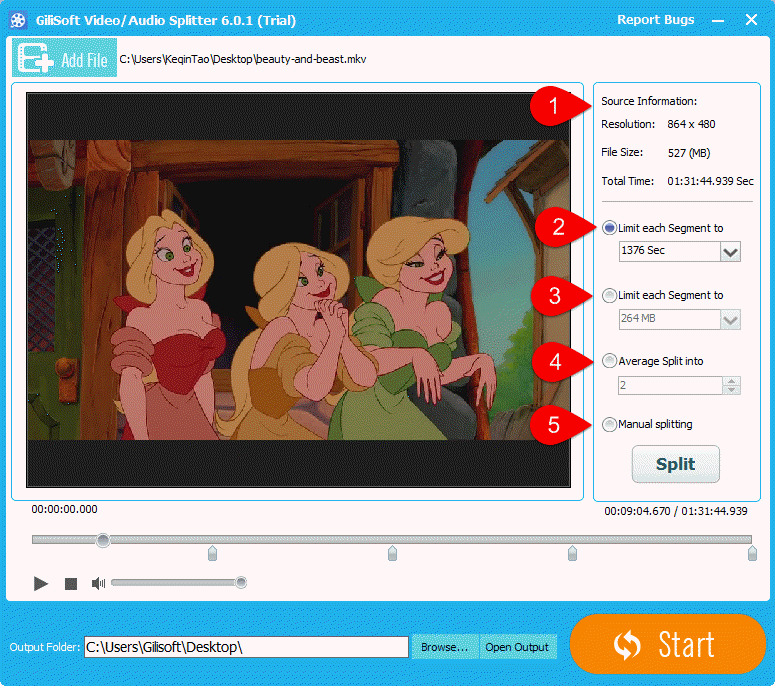Click the source file path beauty-and-beast.mkv
The height and width of the screenshot is (686, 775).
243,59
